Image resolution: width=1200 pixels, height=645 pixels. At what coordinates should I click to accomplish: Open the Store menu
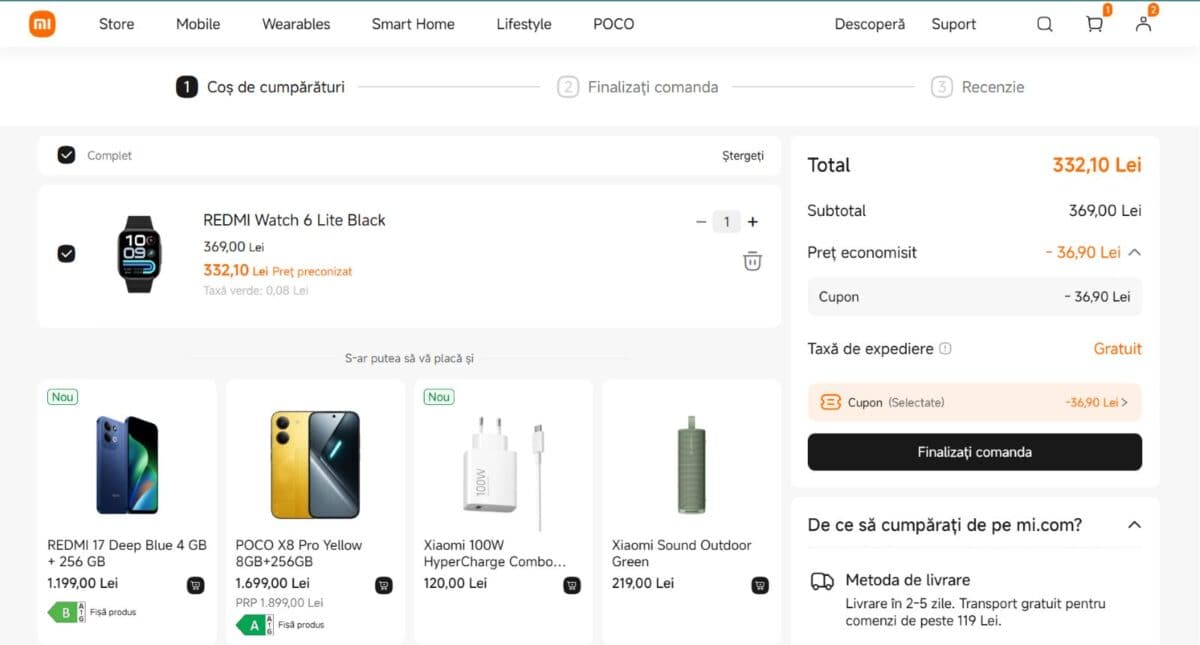(116, 24)
